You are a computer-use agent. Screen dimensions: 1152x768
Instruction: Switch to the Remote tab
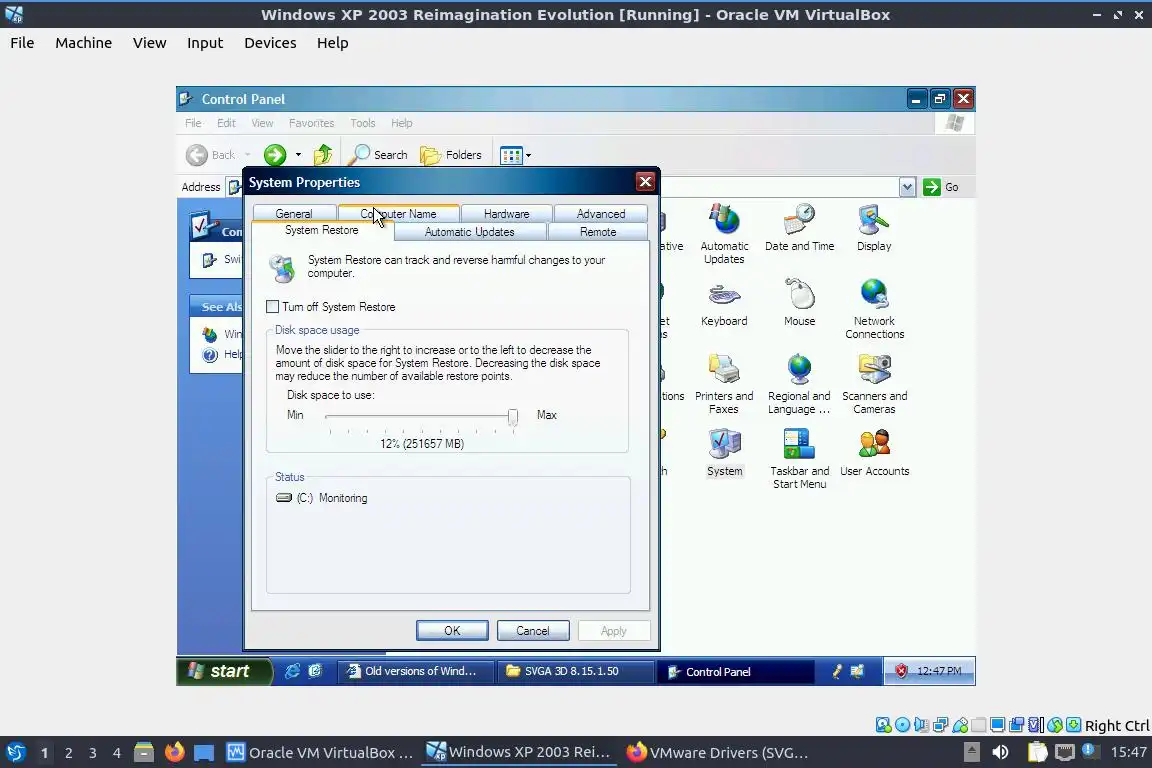pyautogui.click(x=598, y=232)
